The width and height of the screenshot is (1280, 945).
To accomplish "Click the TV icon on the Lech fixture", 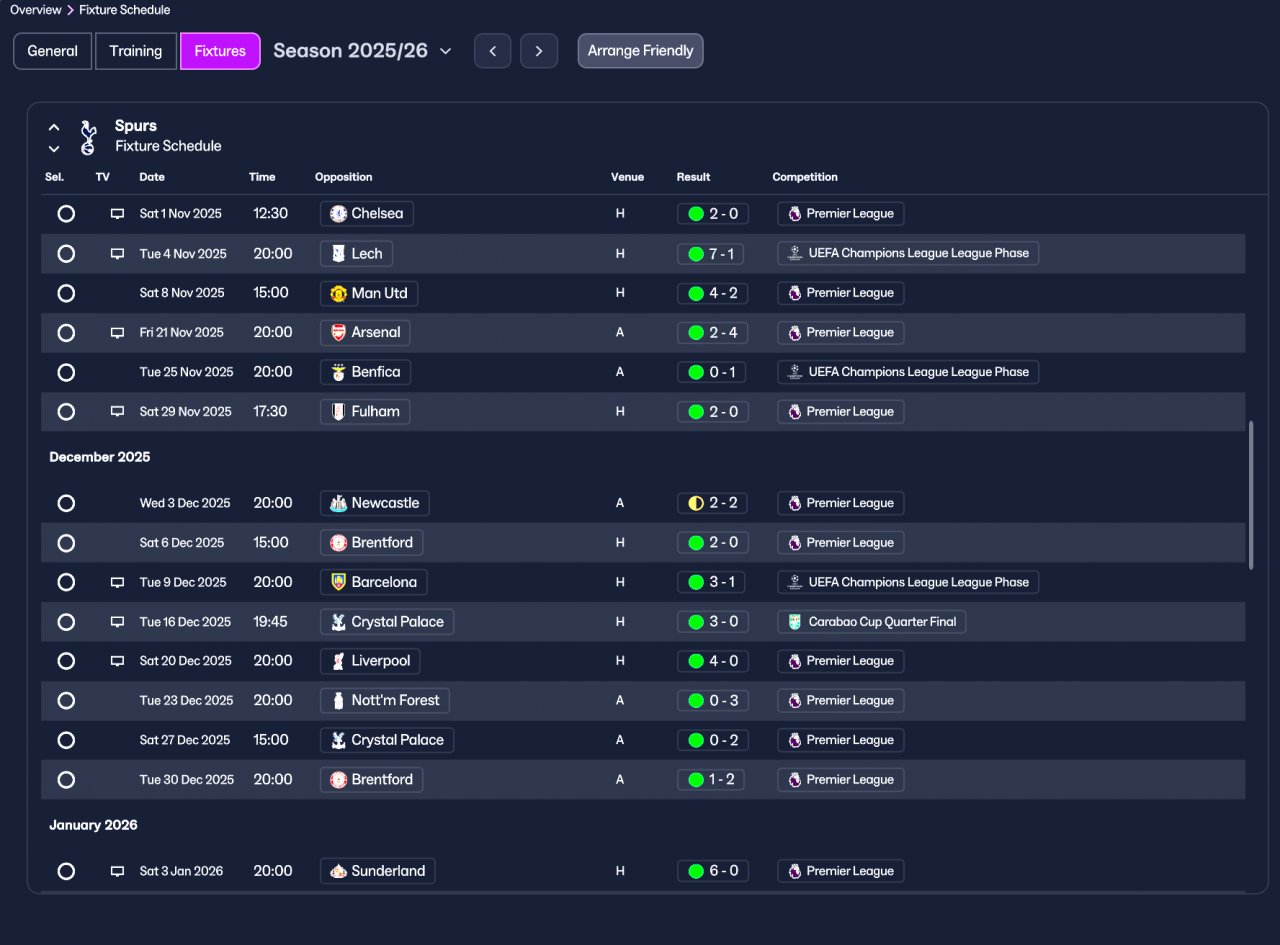I will (117, 254).
